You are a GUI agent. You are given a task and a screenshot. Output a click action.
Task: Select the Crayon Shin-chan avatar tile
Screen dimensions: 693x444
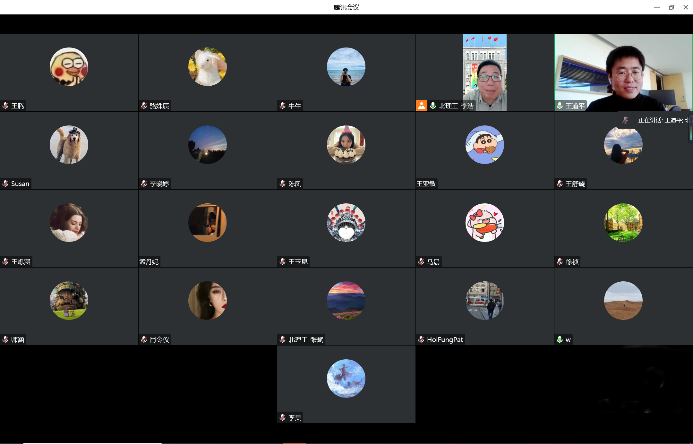coord(484,144)
